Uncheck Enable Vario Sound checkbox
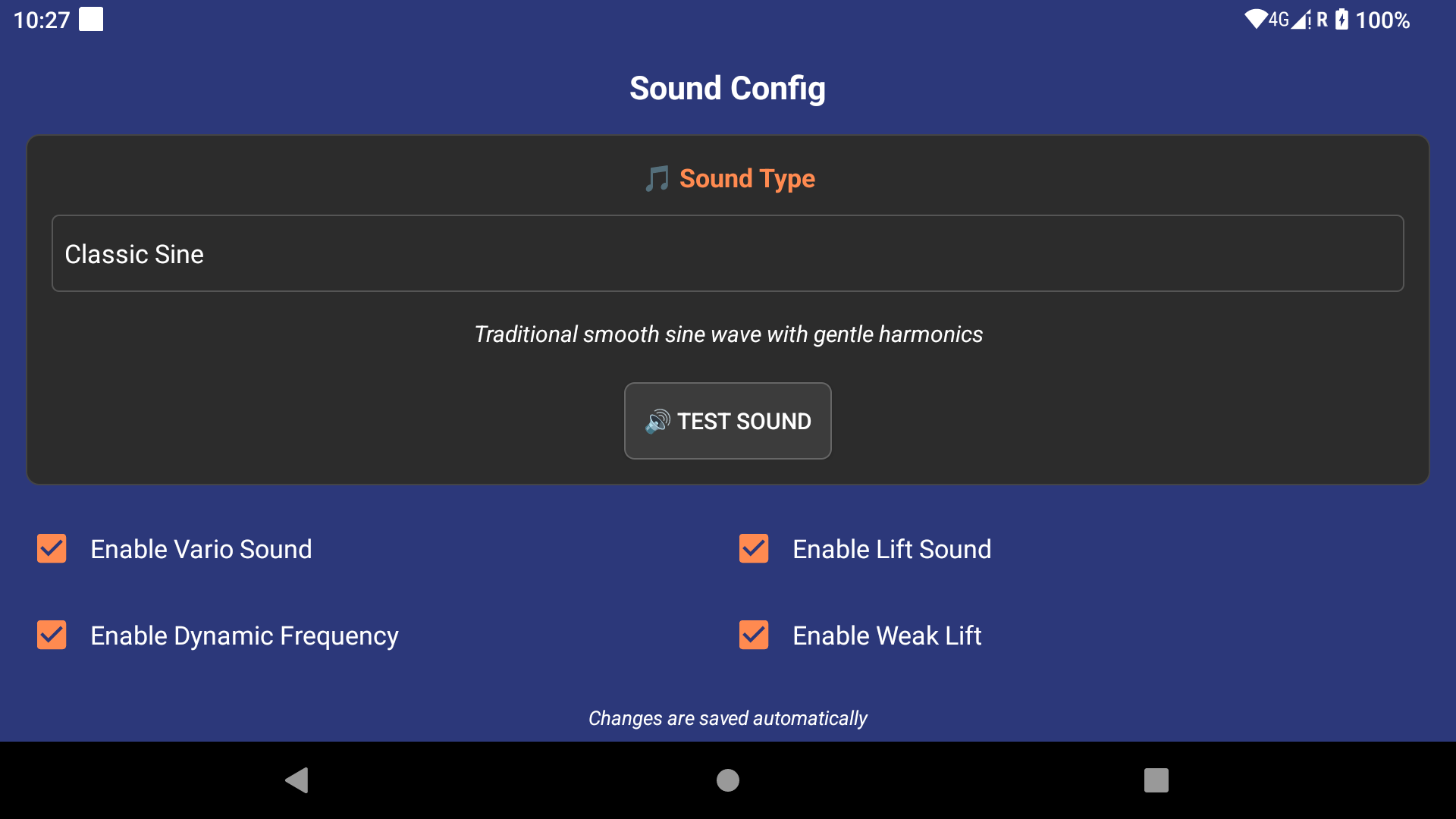The image size is (1456, 819). [52, 549]
